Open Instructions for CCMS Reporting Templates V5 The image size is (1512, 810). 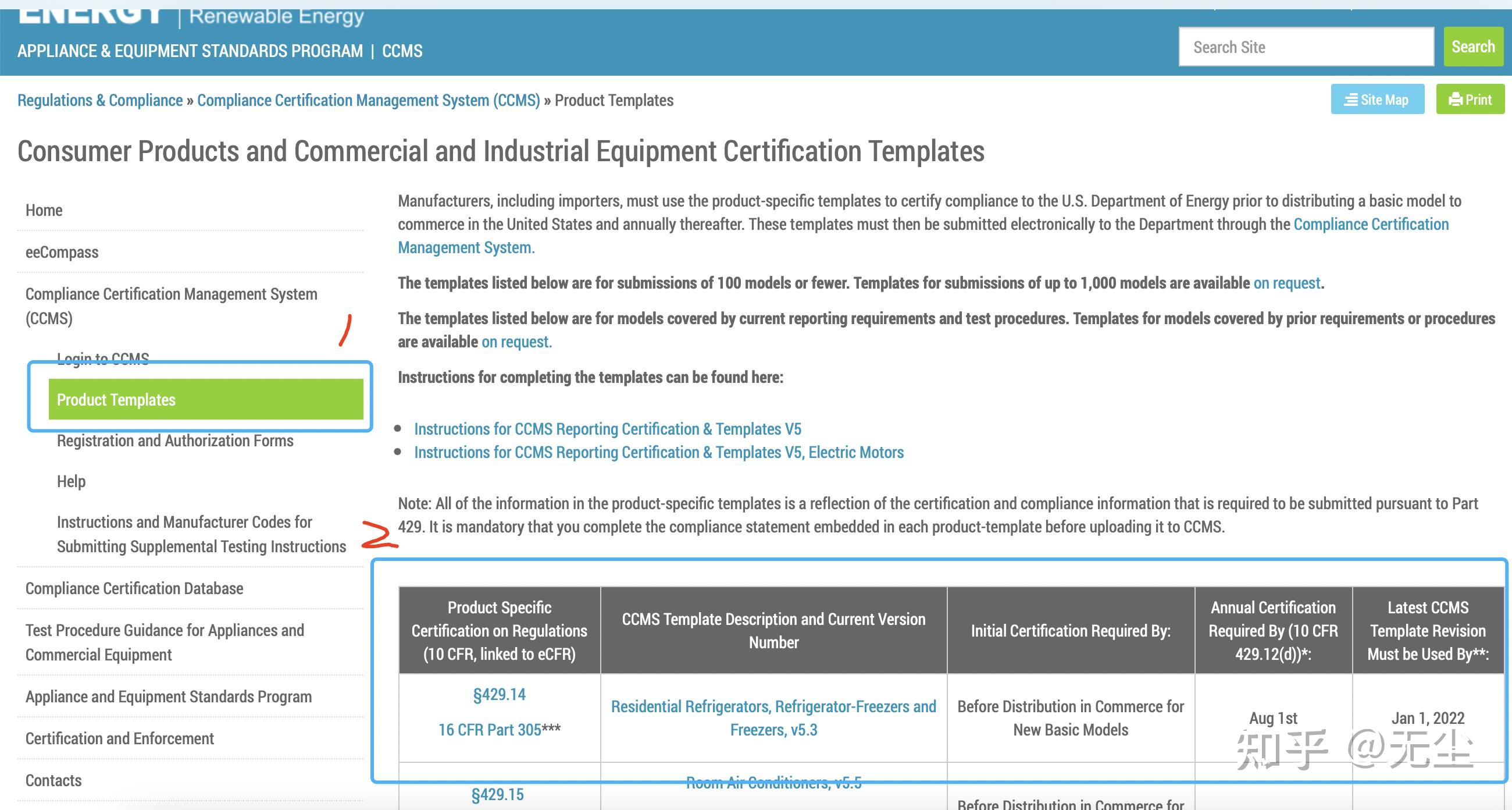point(607,429)
